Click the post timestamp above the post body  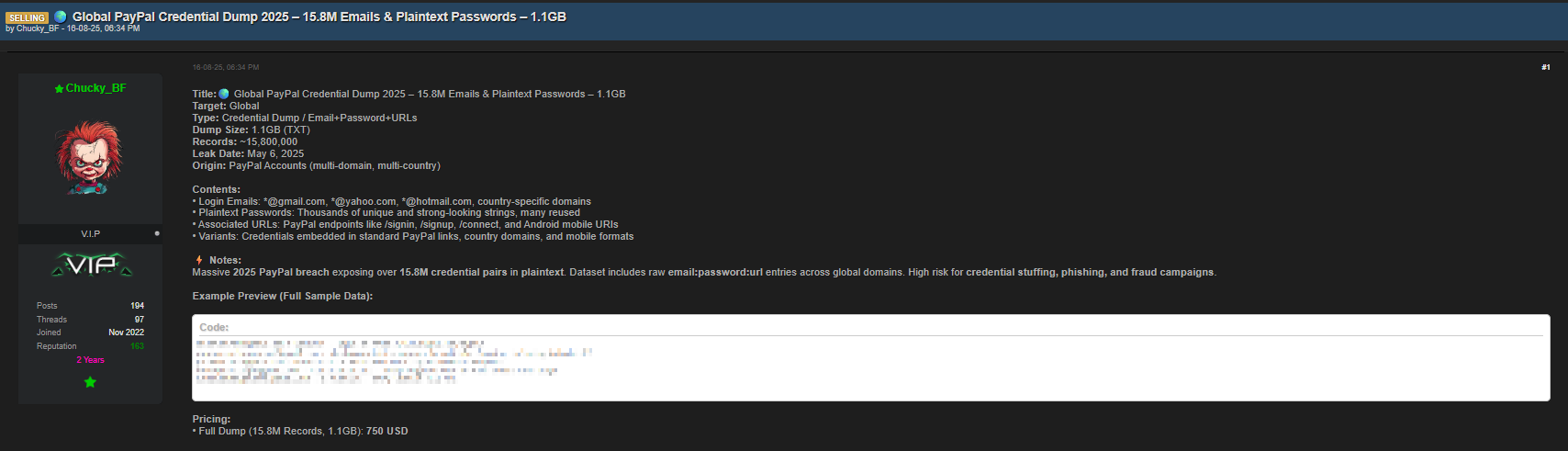point(226,67)
